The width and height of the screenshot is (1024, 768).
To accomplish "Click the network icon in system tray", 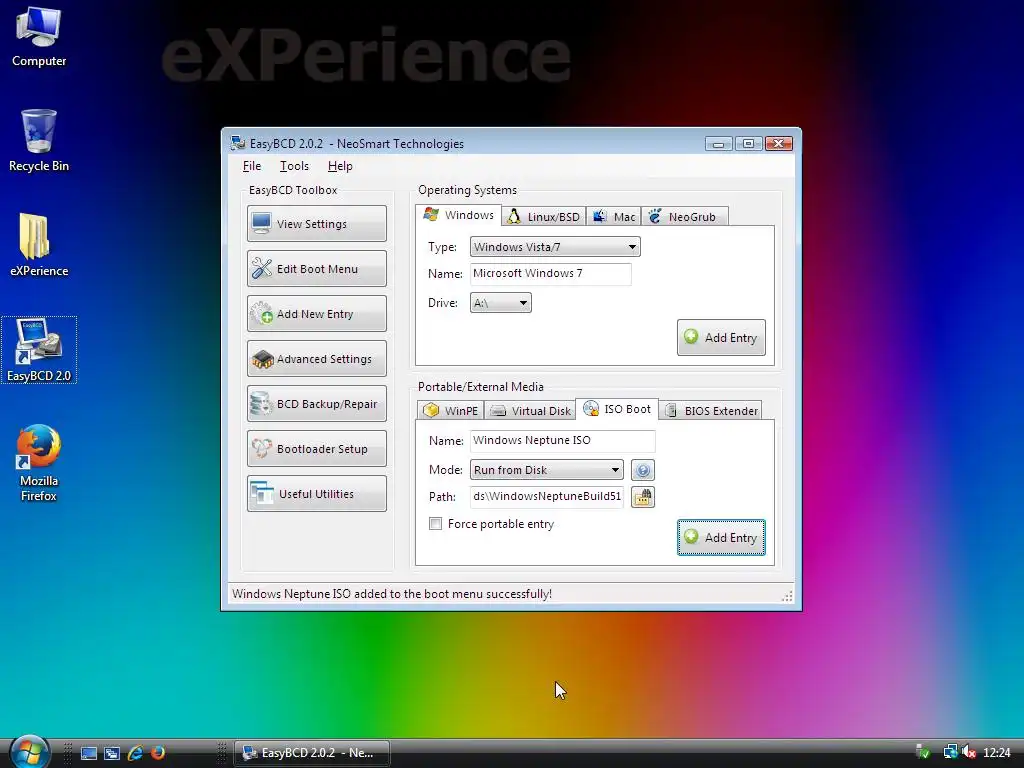I will 950,753.
